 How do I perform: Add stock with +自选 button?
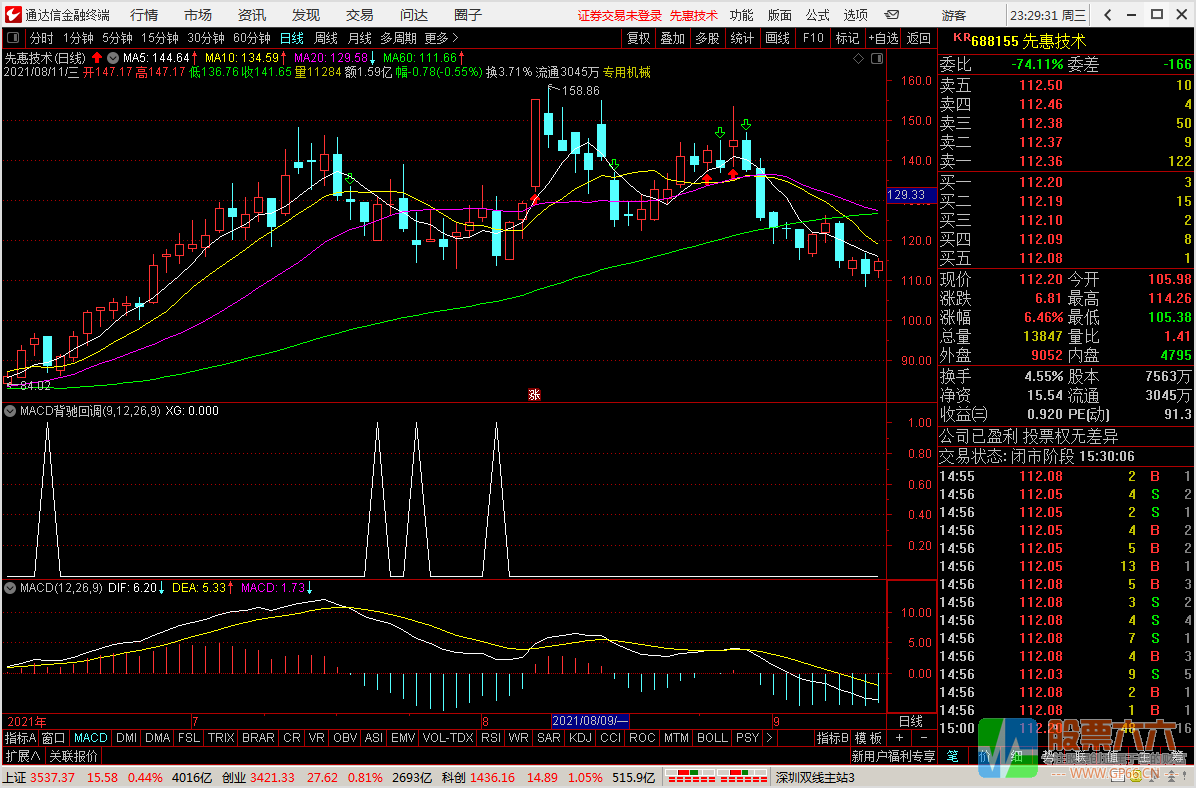click(883, 37)
